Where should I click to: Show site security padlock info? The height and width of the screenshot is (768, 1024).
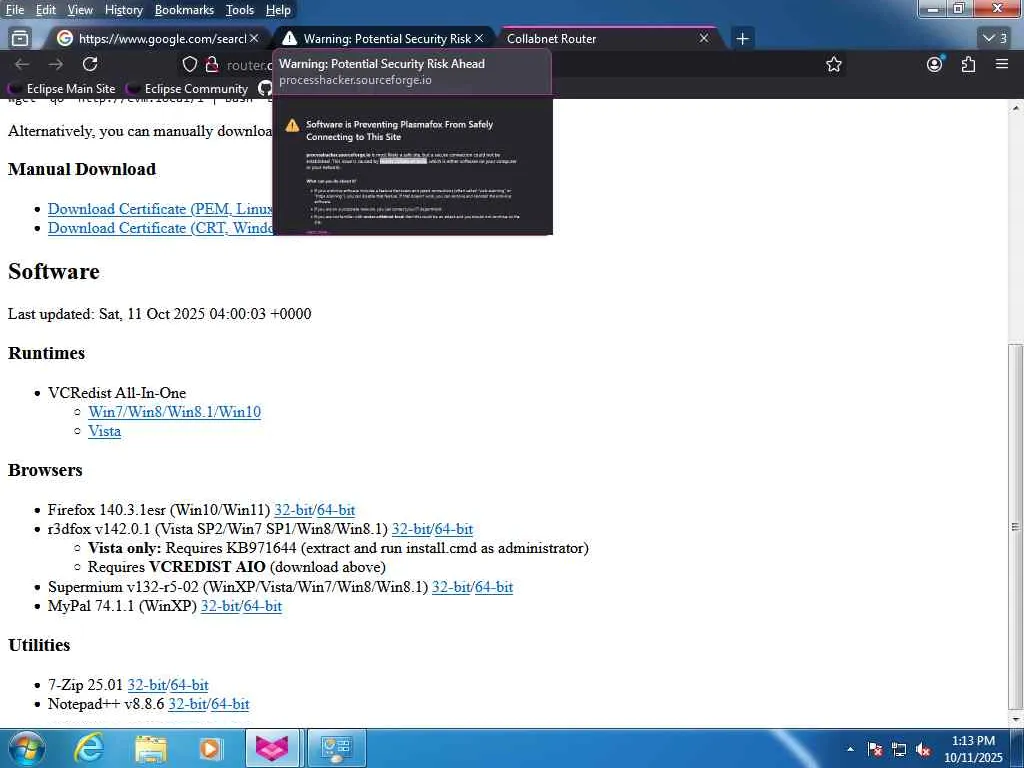coord(212,64)
